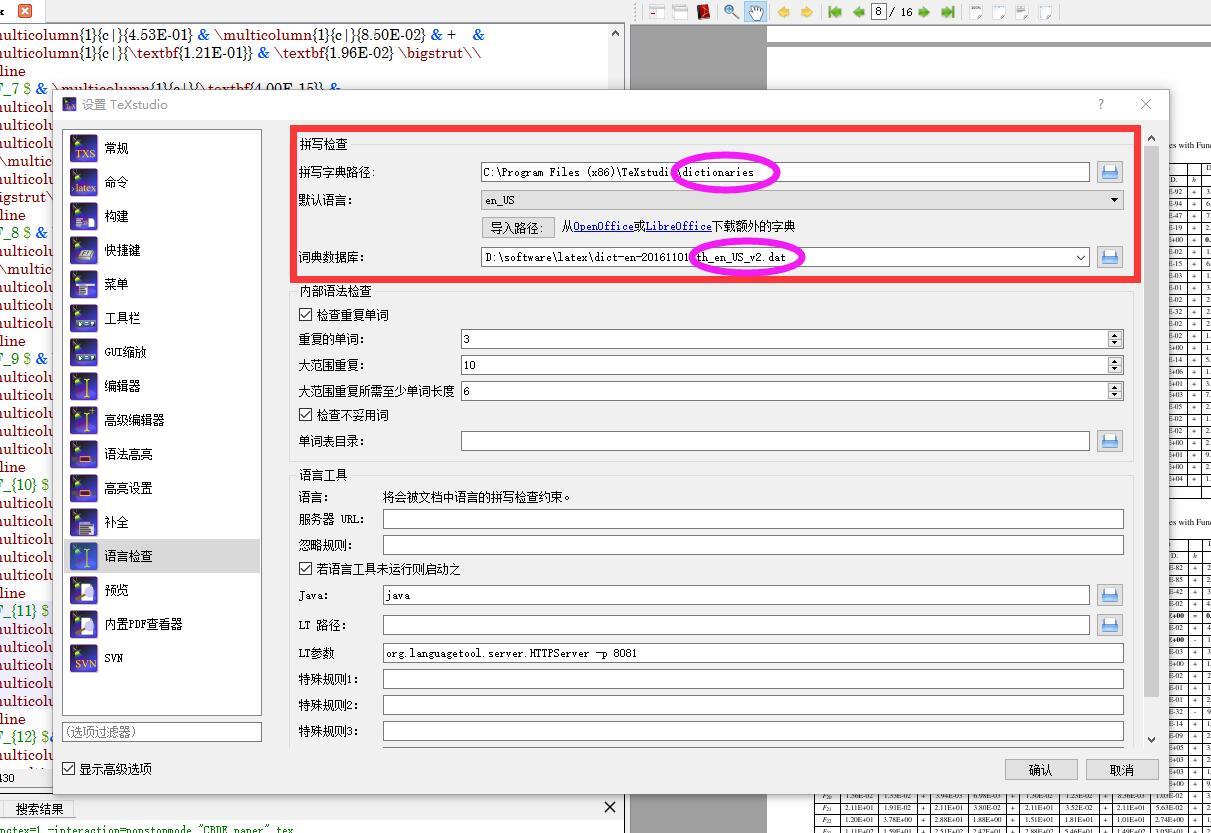Adjust the 大范围重复所需至少单词长度 spinner arrows

tap(1116, 392)
